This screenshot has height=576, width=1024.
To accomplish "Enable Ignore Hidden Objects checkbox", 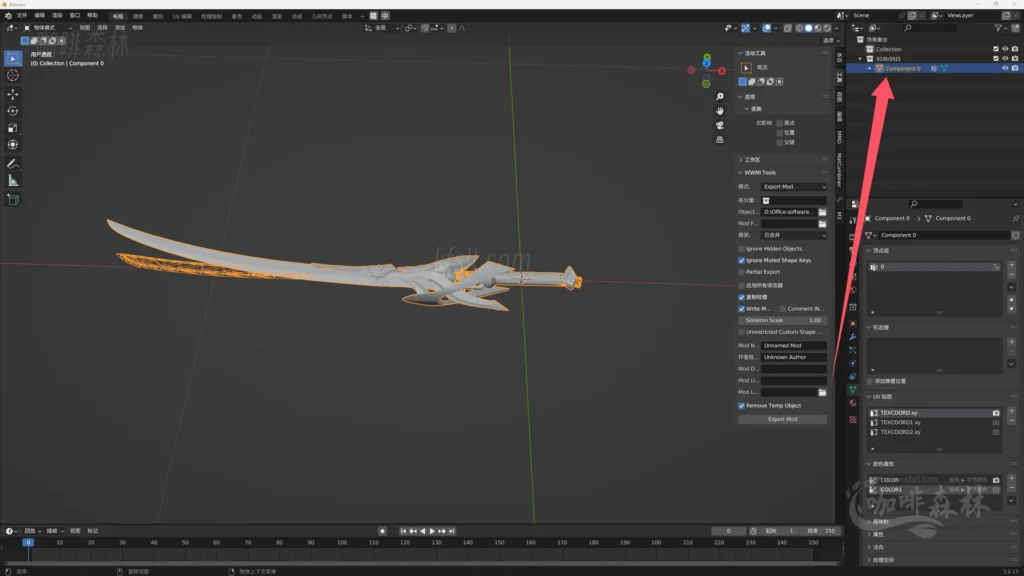I will pyautogui.click(x=741, y=248).
